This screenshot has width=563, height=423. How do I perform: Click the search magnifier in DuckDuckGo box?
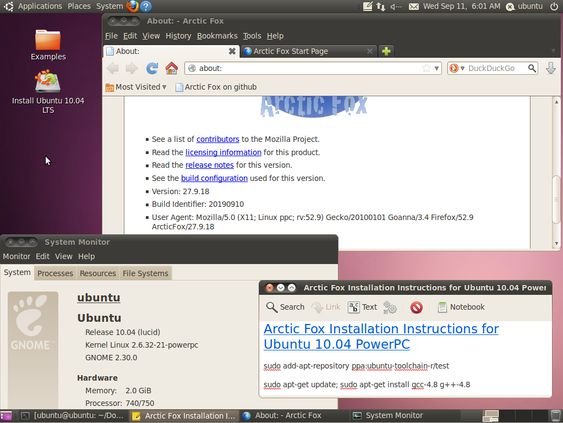point(532,68)
